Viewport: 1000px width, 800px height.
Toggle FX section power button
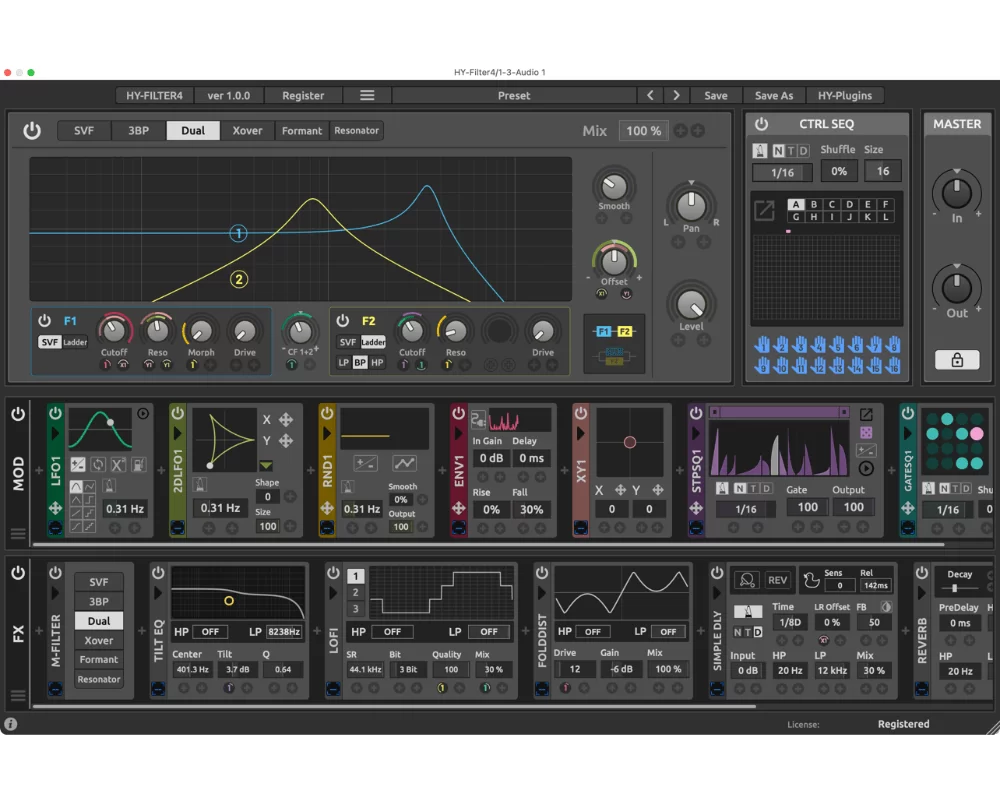[18, 572]
